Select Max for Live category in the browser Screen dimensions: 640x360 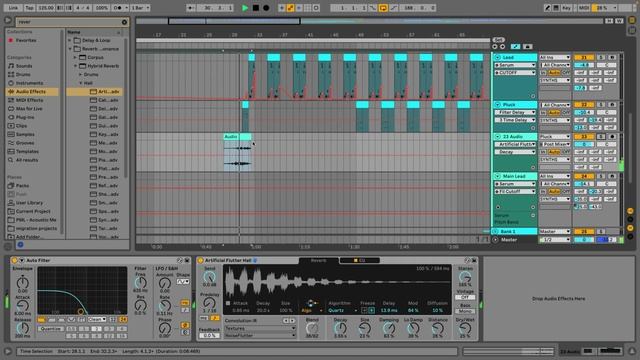coord(29,109)
